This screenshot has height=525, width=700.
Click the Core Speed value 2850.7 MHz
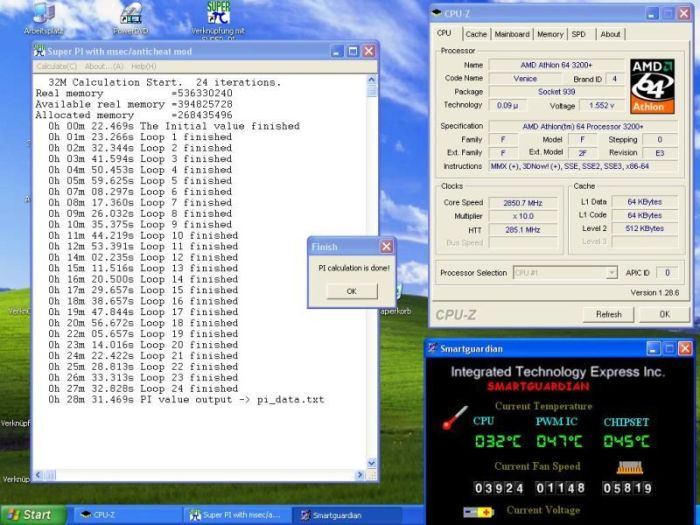pos(523,203)
